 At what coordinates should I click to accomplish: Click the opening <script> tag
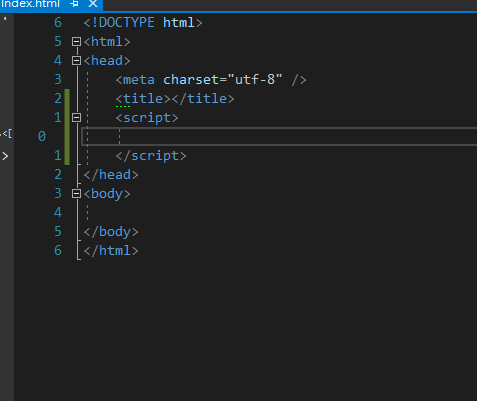tap(147, 118)
